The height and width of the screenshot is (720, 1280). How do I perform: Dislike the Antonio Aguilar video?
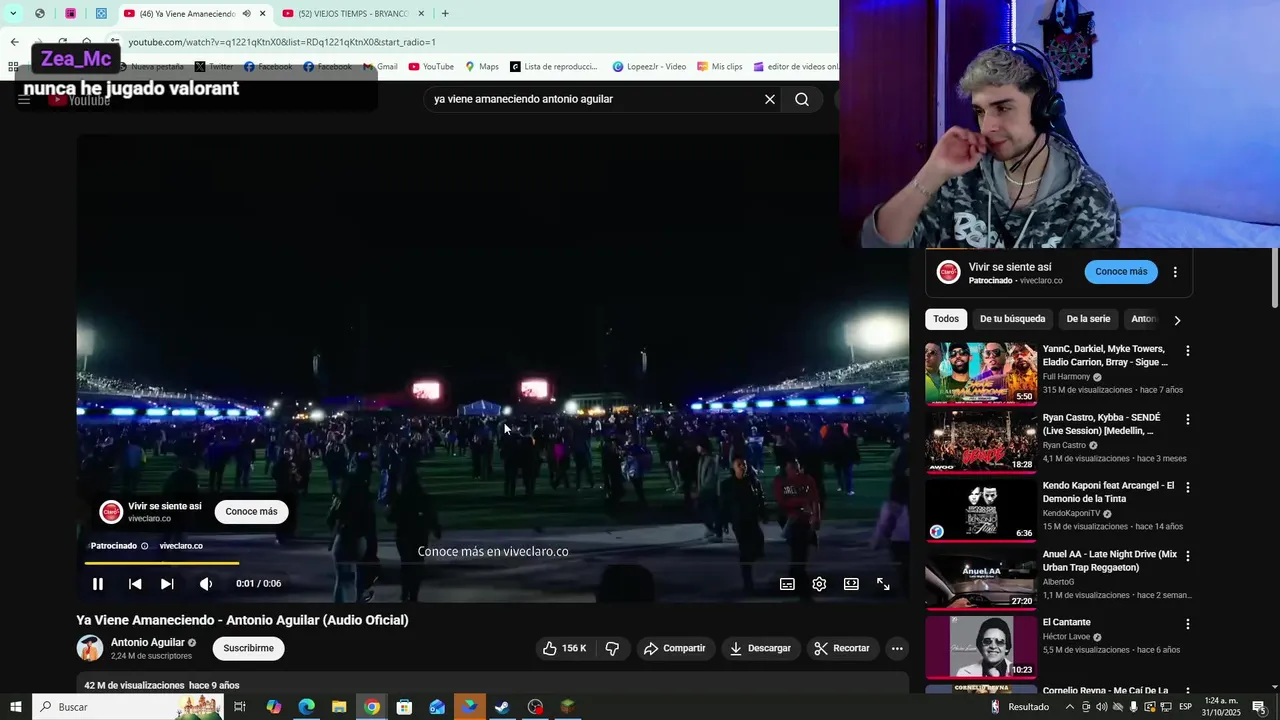[612, 648]
